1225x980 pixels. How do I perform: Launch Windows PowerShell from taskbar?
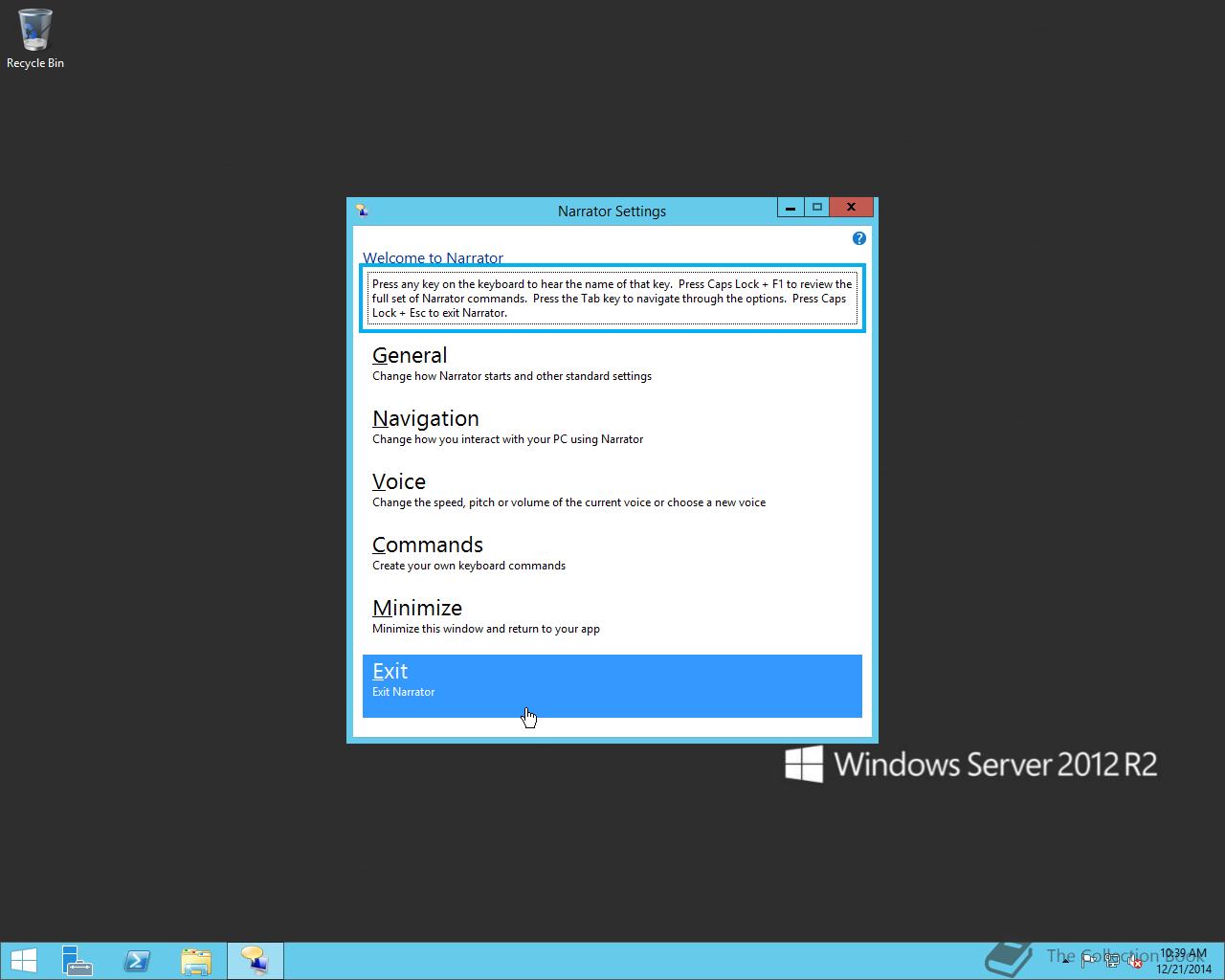[137, 961]
